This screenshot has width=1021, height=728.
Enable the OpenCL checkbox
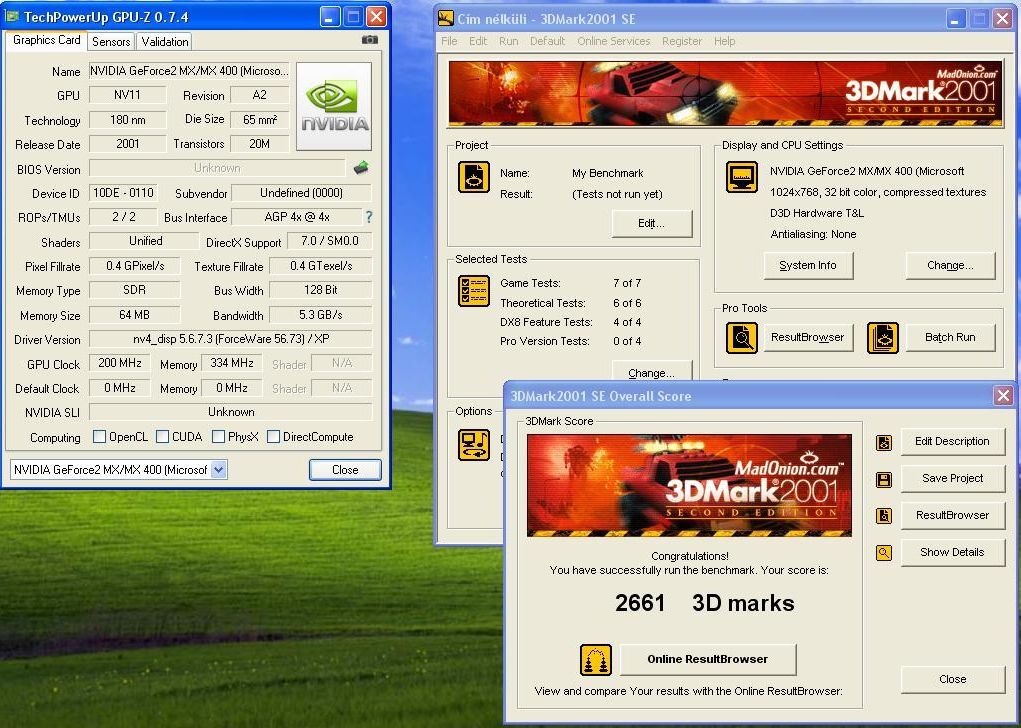(x=100, y=436)
